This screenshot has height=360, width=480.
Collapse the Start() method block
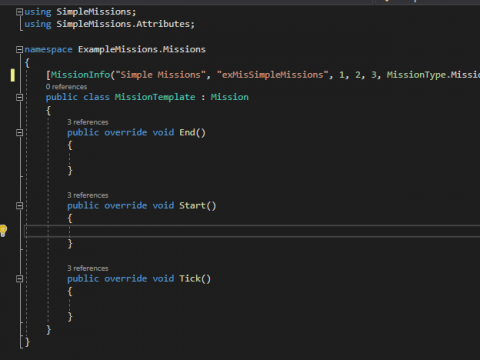19,206
